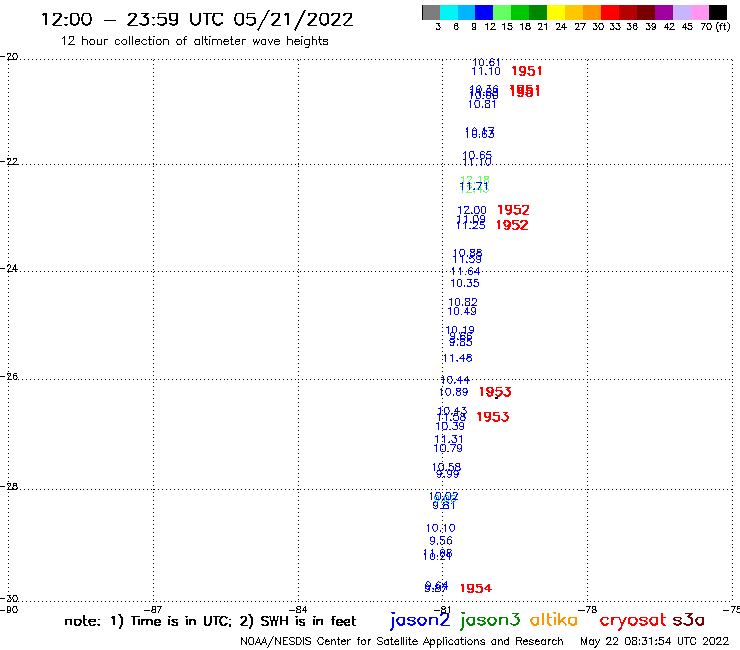The width and height of the screenshot is (740, 650).
Task: Click the 1952 time label beside 11.25
Action: click(x=512, y=225)
